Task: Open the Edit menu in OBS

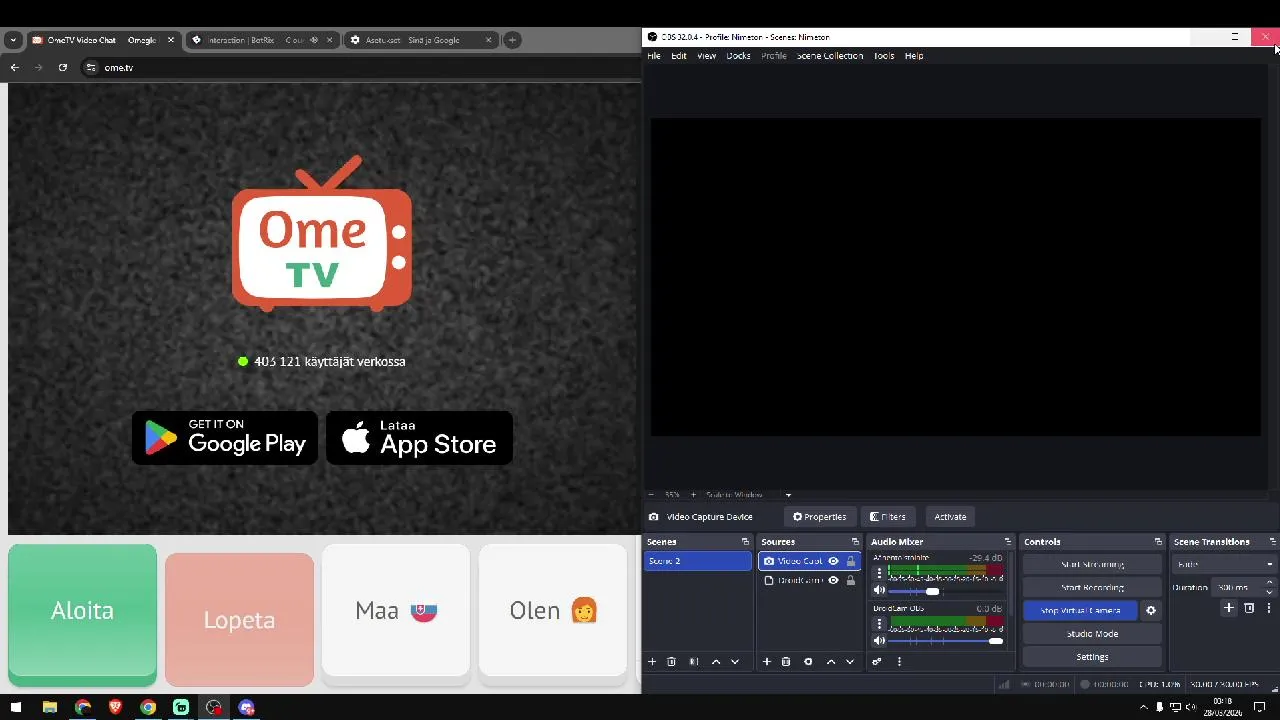Action: 679,56
